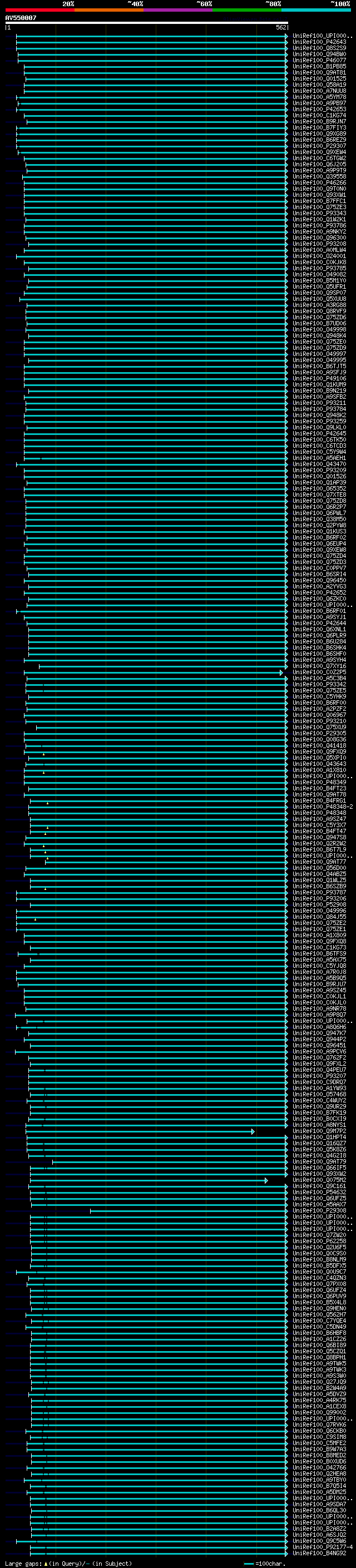
Task: Click label UniRef100_P29307
Action: coord(319,146)
